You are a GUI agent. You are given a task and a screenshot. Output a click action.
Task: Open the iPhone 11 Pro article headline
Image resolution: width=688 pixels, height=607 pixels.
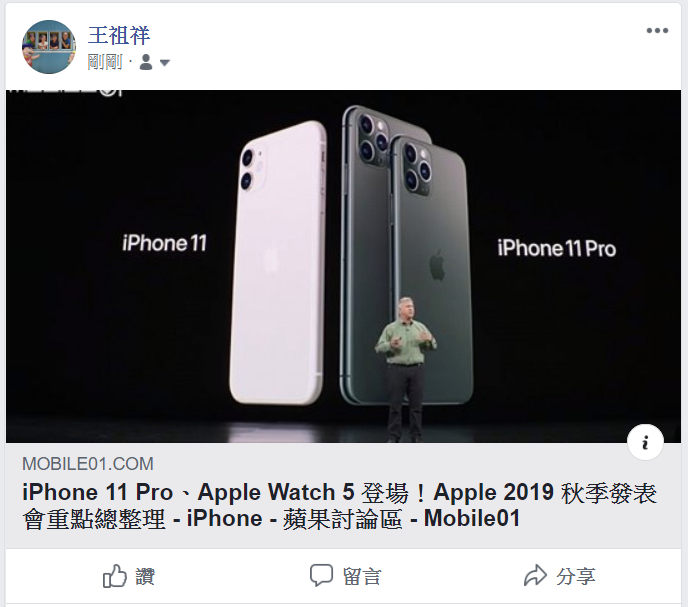[x=339, y=505]
